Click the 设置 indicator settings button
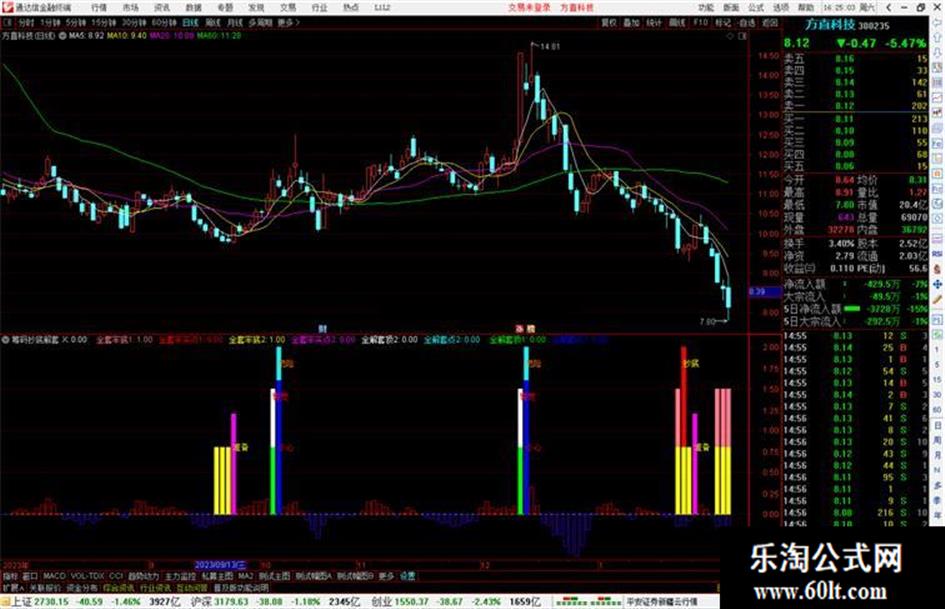945x609 pixels. click(407, 576)
